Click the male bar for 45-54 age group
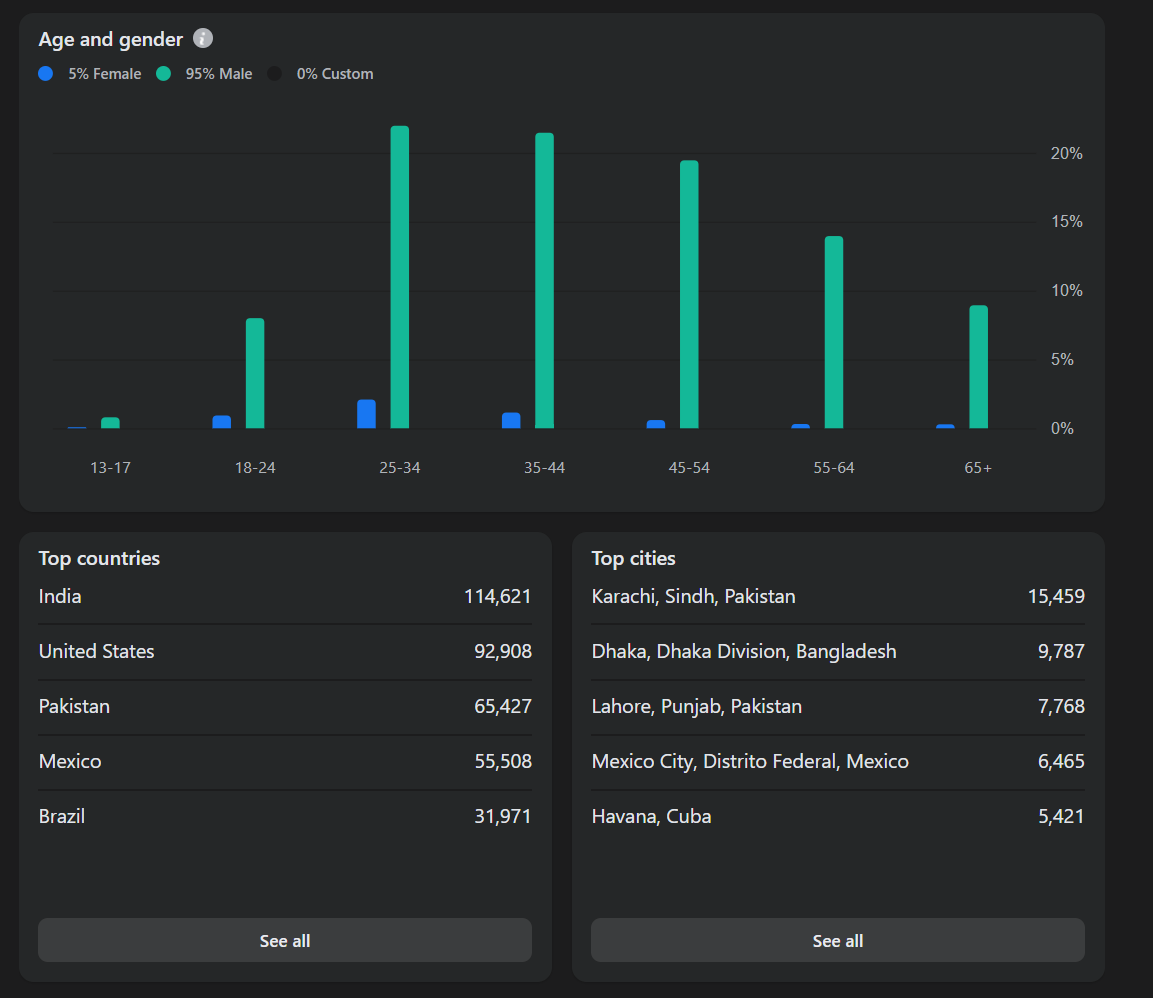 [689, 294]
